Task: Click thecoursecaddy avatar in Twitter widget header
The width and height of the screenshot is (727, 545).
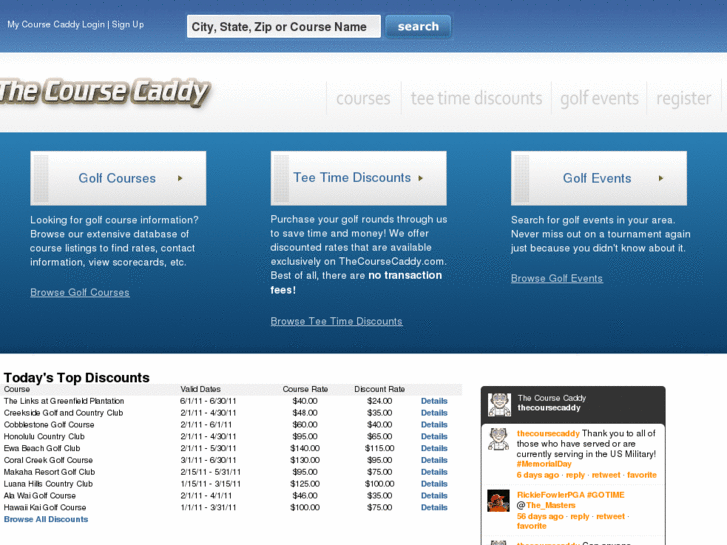Action: (x=499, y=404)
